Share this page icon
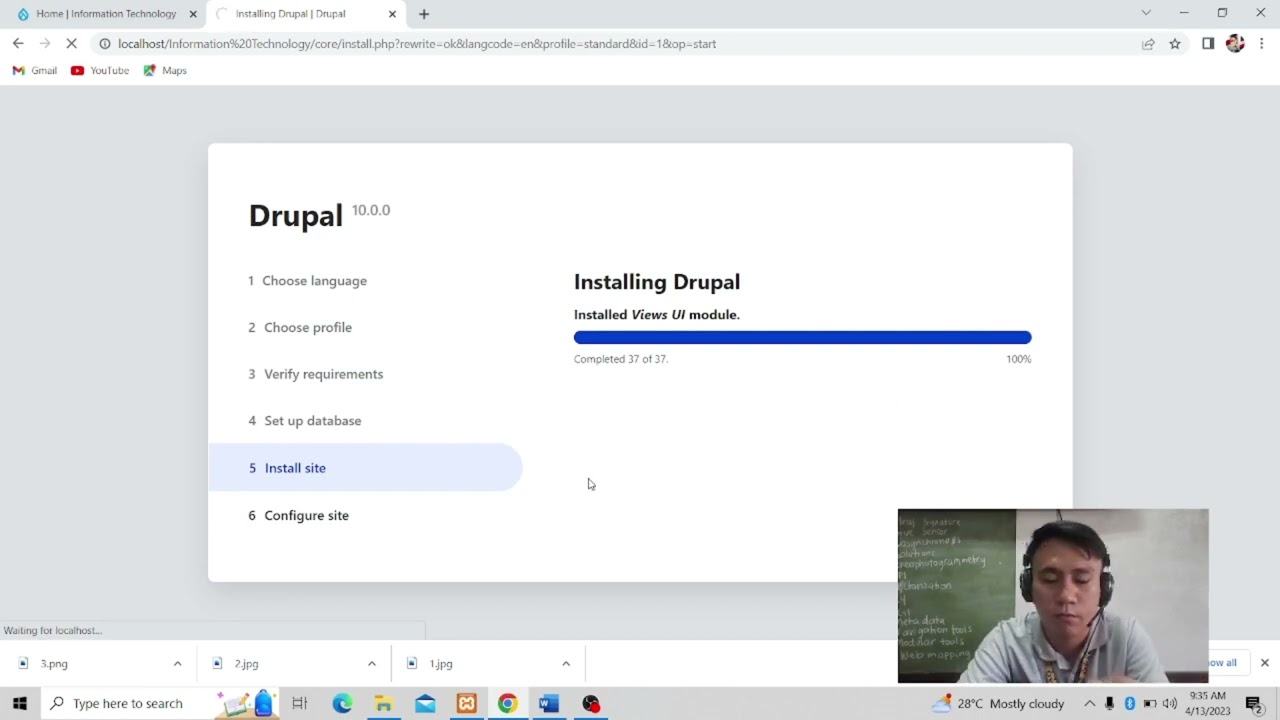The image size is (1280, 720). [1148, 44]
